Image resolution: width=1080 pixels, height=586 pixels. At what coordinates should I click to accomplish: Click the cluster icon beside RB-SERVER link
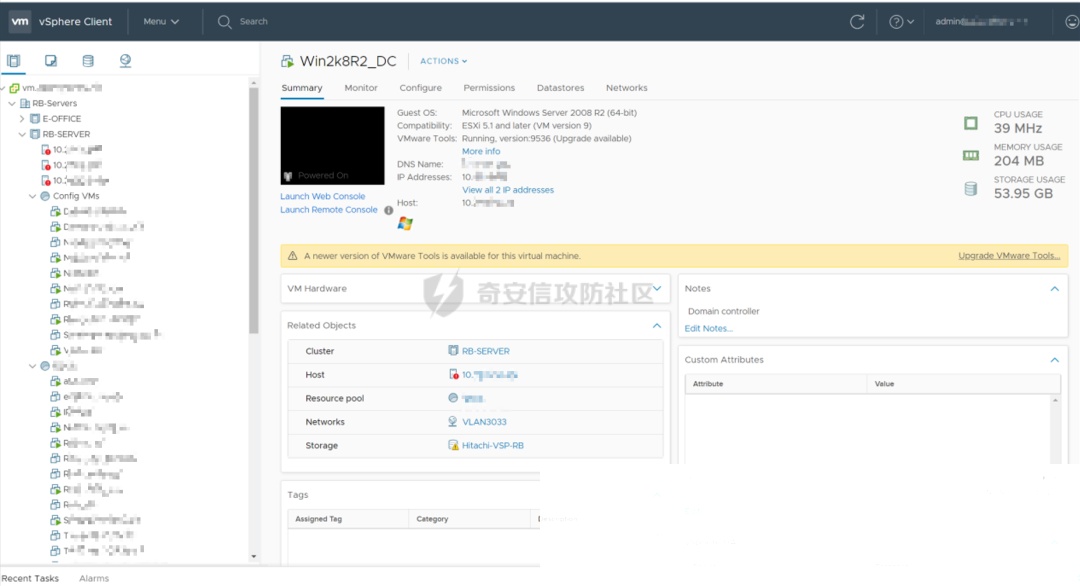tap(453, 350)
